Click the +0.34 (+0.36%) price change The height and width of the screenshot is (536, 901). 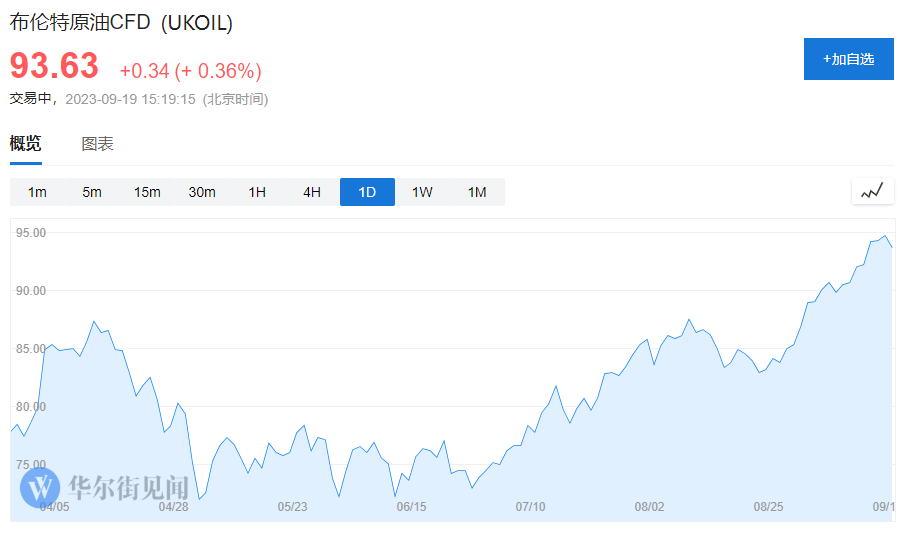[190, 71]
